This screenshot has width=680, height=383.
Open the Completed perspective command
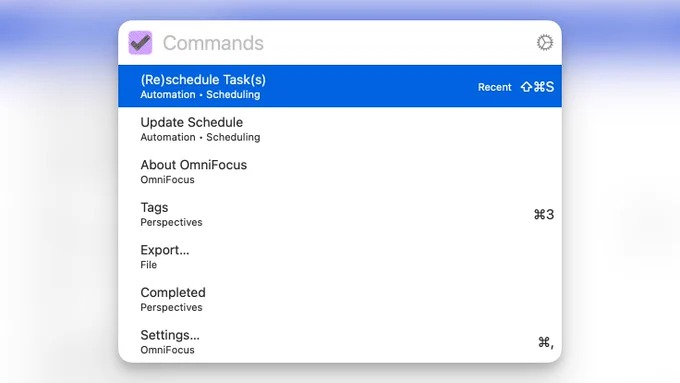pyautogui.click(x=340, y=299)
